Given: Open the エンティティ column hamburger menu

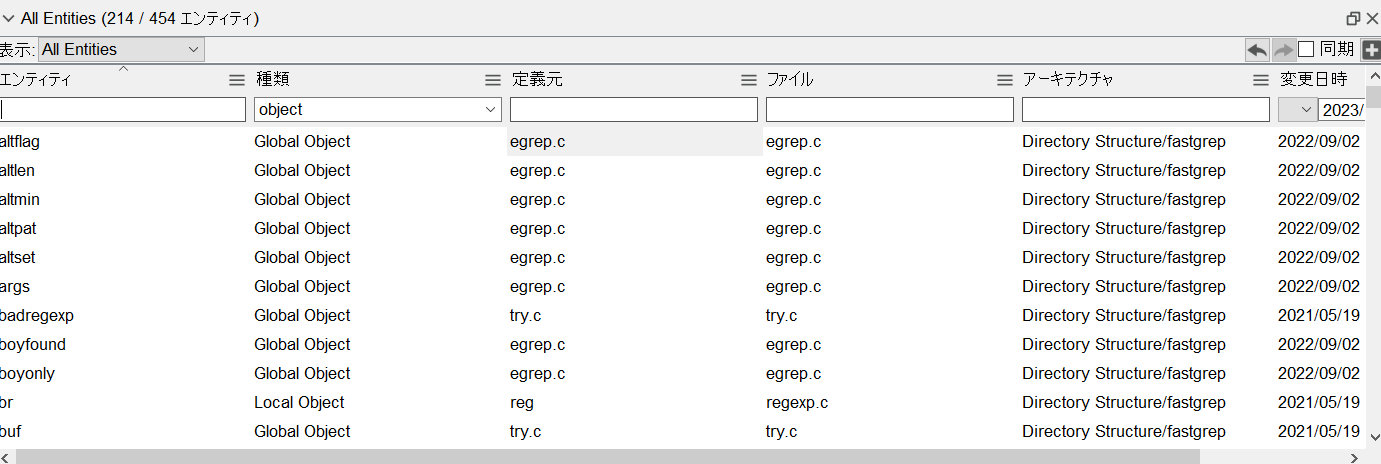Looking at the screenshot, I should pos(237,80).
